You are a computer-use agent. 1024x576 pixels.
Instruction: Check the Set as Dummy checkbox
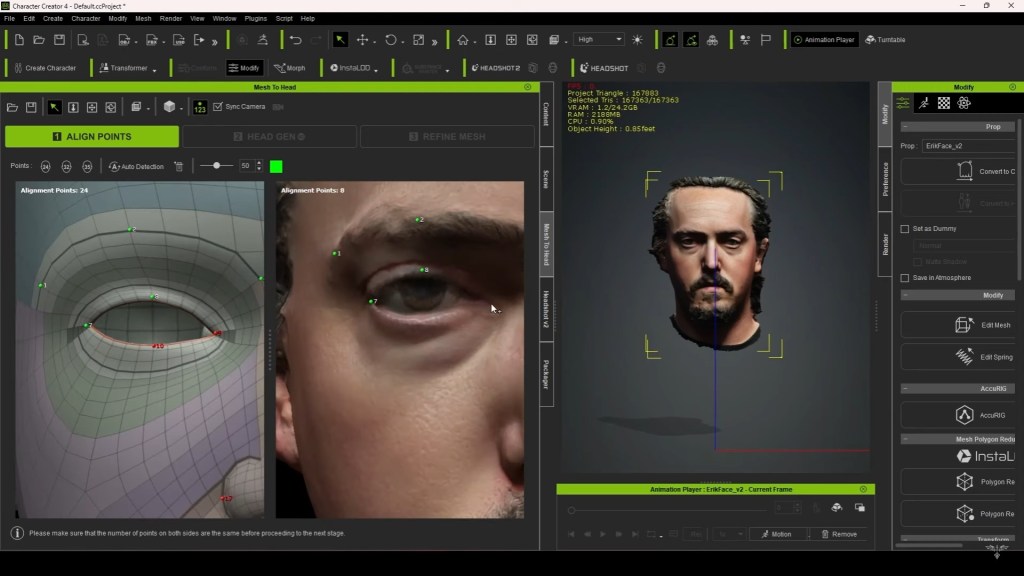click(904, 229)
